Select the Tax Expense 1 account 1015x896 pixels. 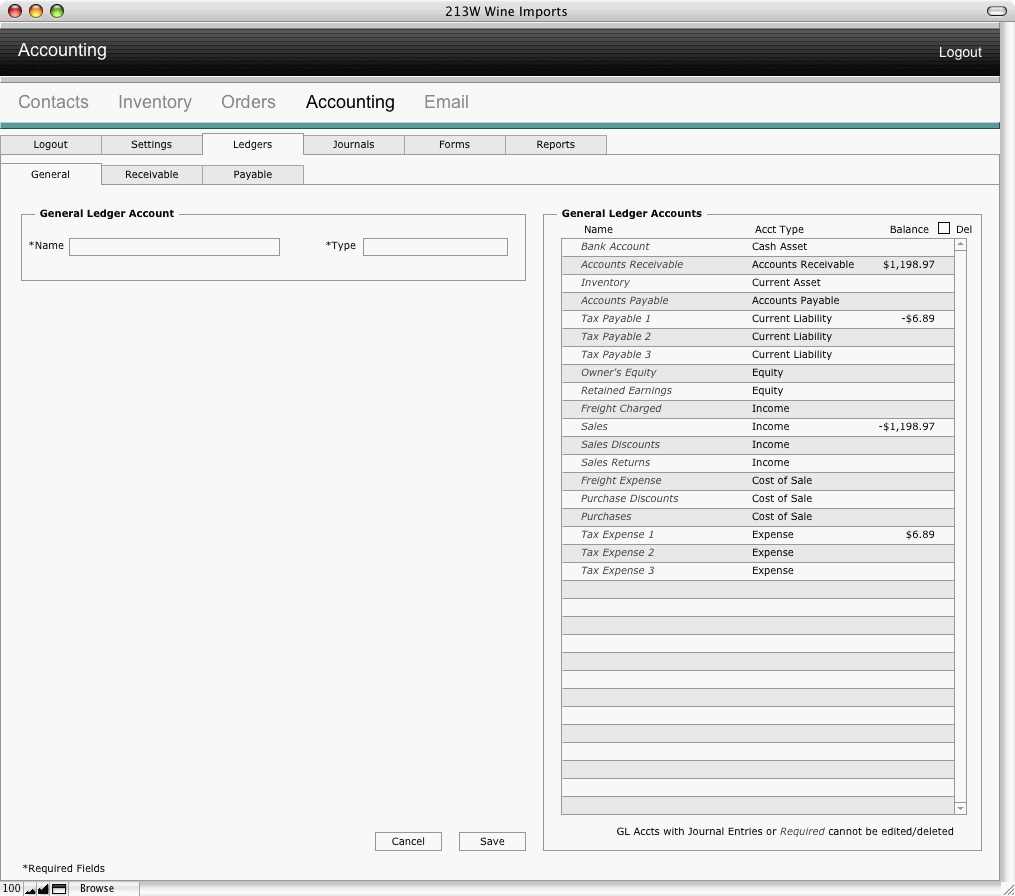(618, 535)
